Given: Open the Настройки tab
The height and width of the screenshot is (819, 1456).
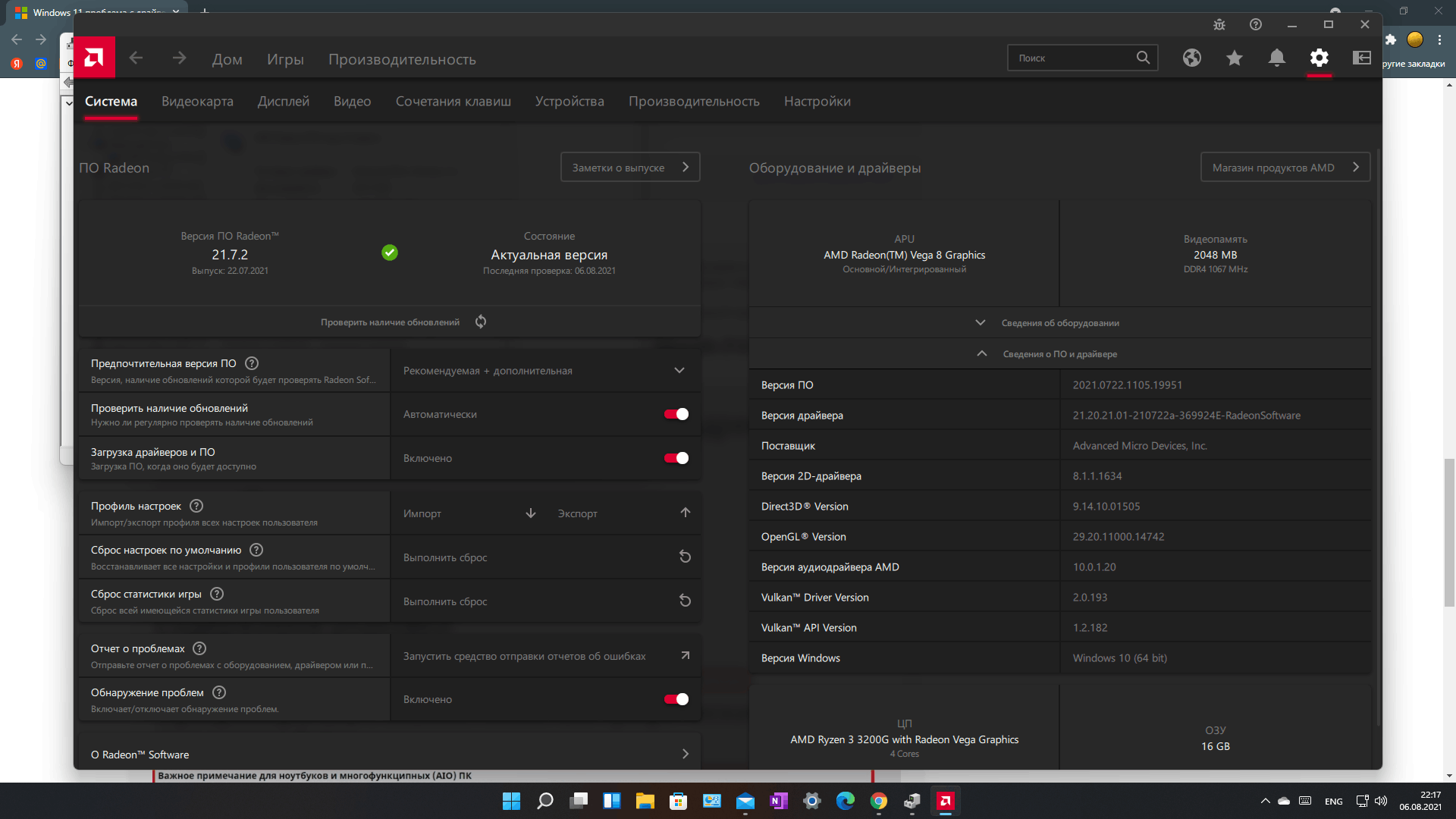Looking at the screenshot, I should pos(817,102).
